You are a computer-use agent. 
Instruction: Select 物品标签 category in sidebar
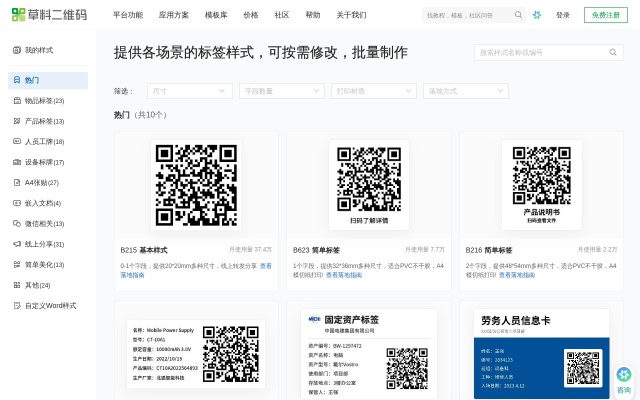coord(44,100)
